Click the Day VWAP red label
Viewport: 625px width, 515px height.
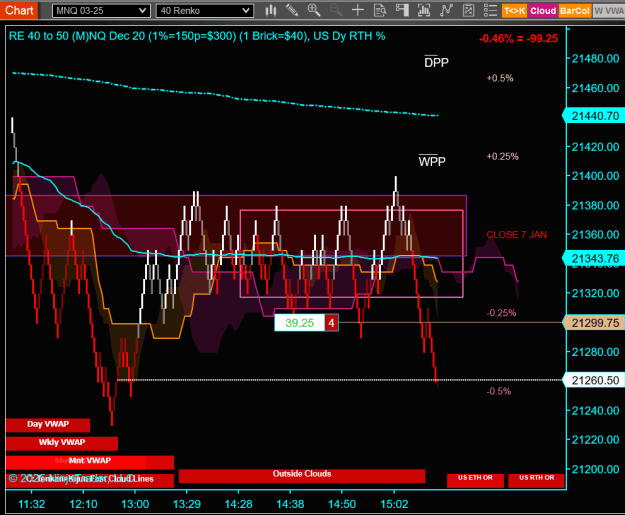tap(48, 425)
